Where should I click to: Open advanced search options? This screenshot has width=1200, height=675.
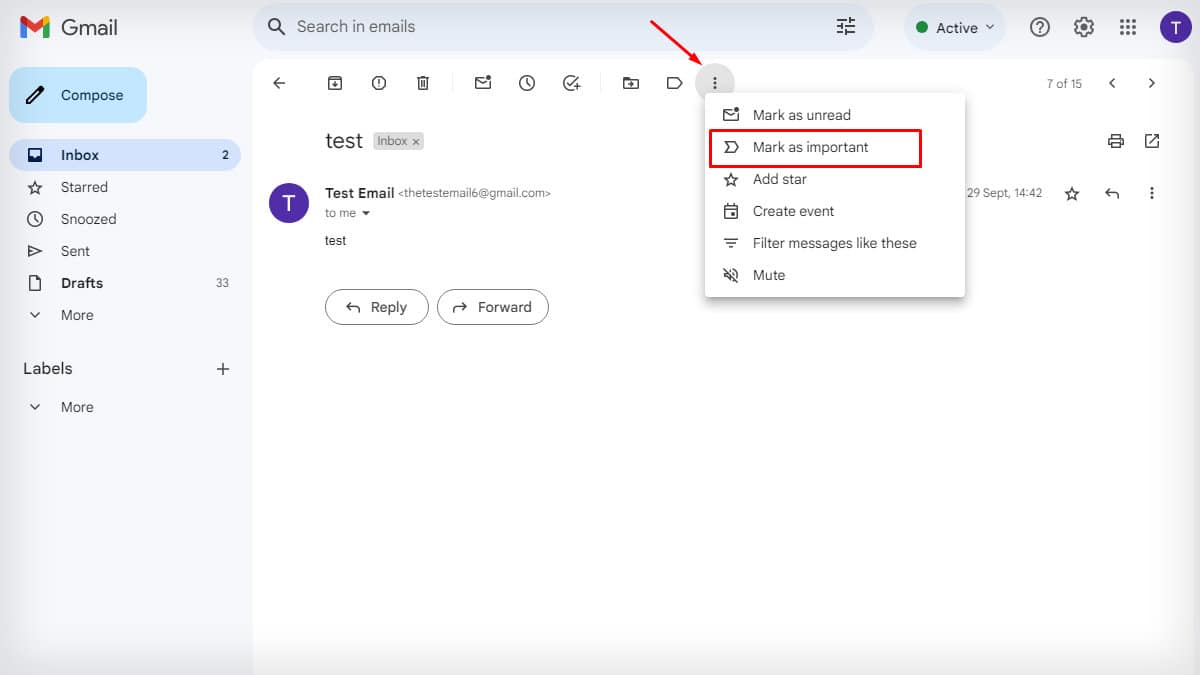[x=846, y=26]
